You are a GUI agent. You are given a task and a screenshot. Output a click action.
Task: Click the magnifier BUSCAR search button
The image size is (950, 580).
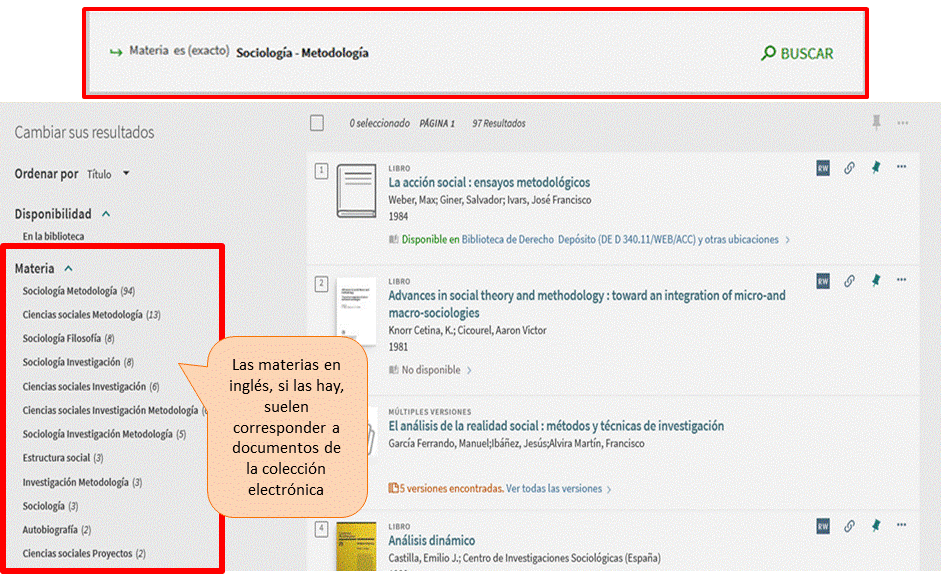797,54
